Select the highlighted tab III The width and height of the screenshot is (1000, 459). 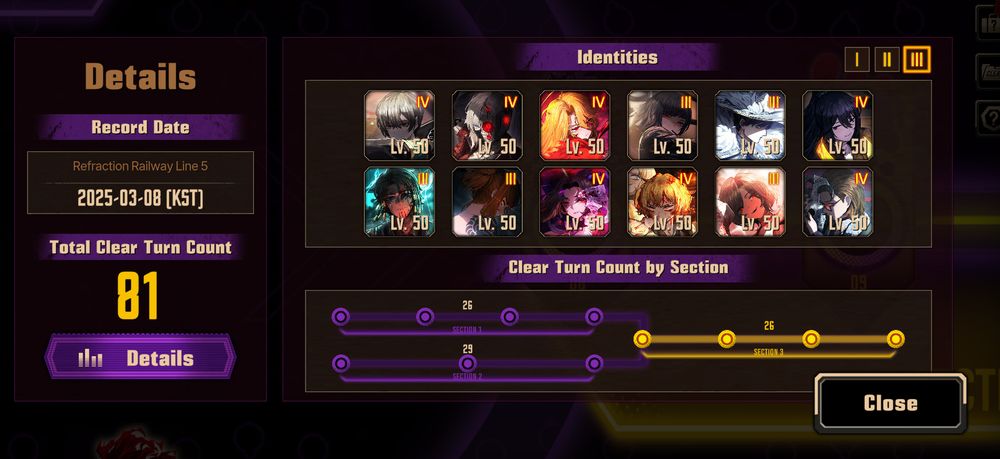pos(916,60)
